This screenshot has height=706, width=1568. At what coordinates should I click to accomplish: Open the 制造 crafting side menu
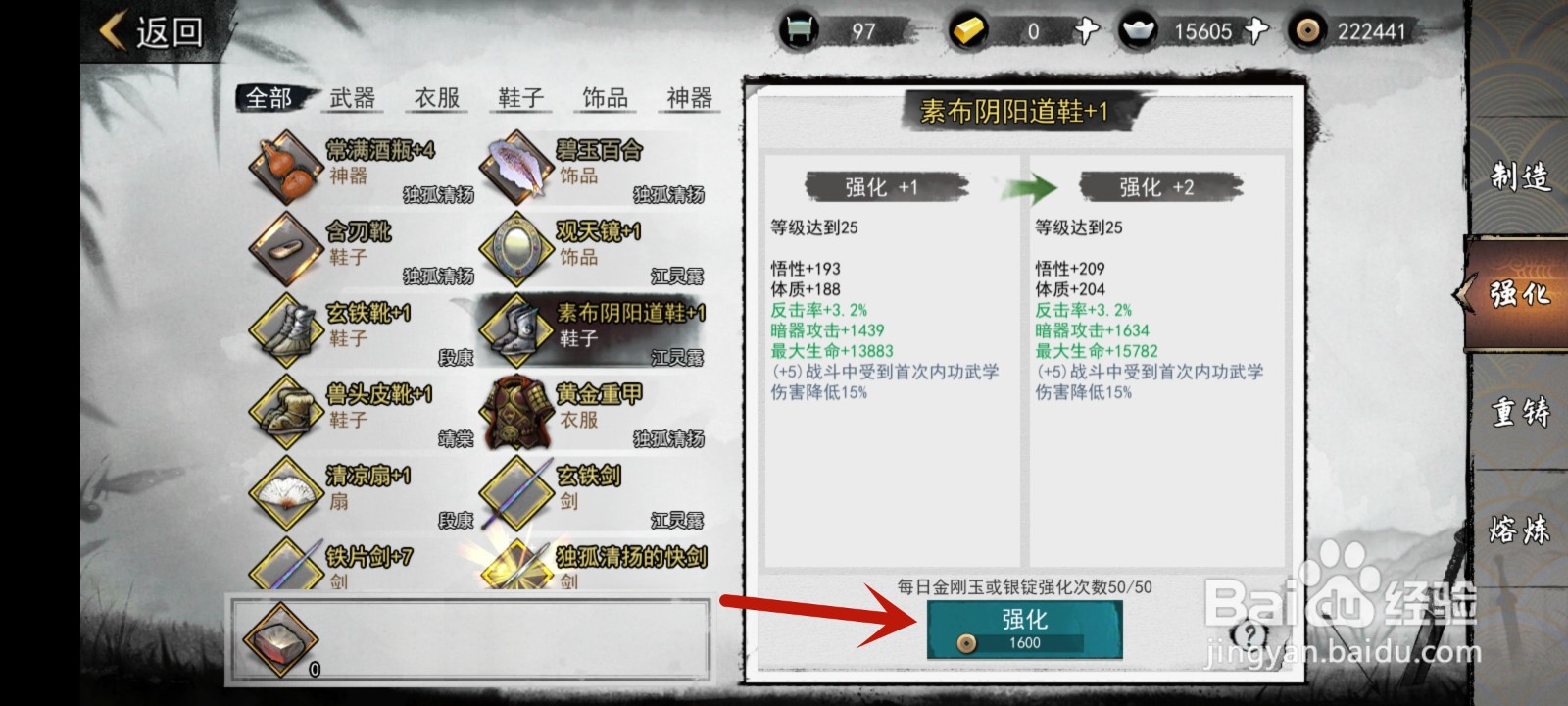pyautogui.click(x=1520, y=177)
